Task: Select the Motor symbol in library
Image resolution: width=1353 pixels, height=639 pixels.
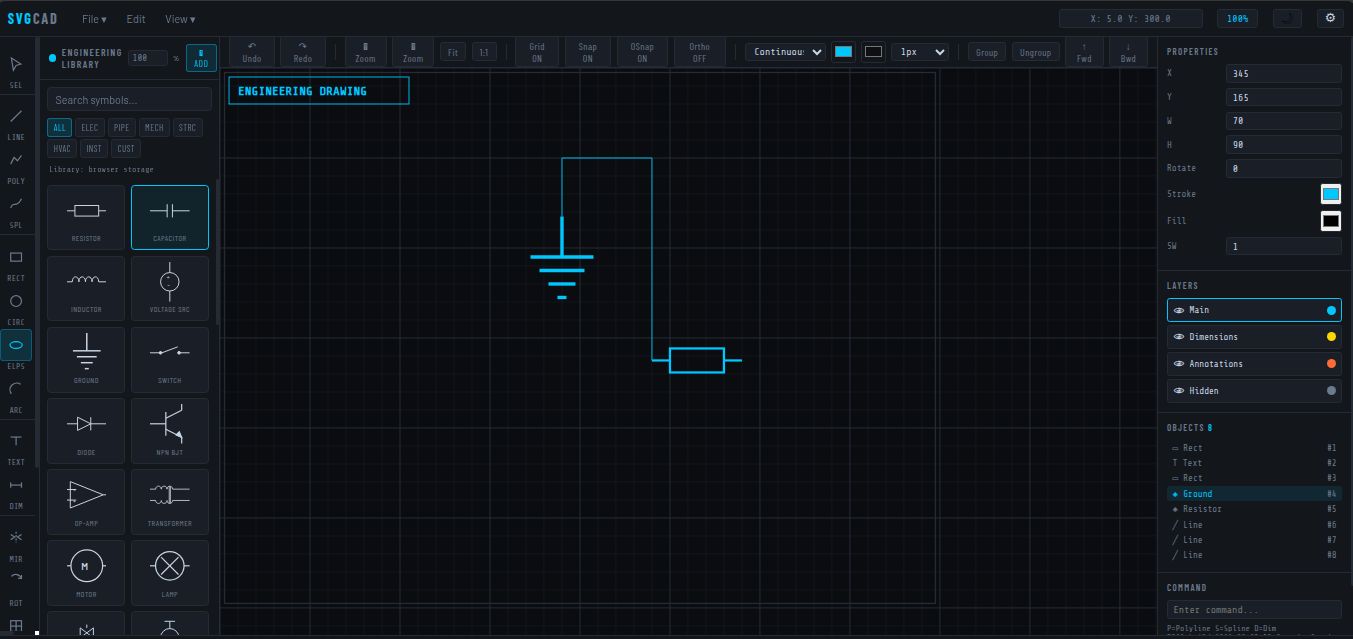Action: pos(86,572)
